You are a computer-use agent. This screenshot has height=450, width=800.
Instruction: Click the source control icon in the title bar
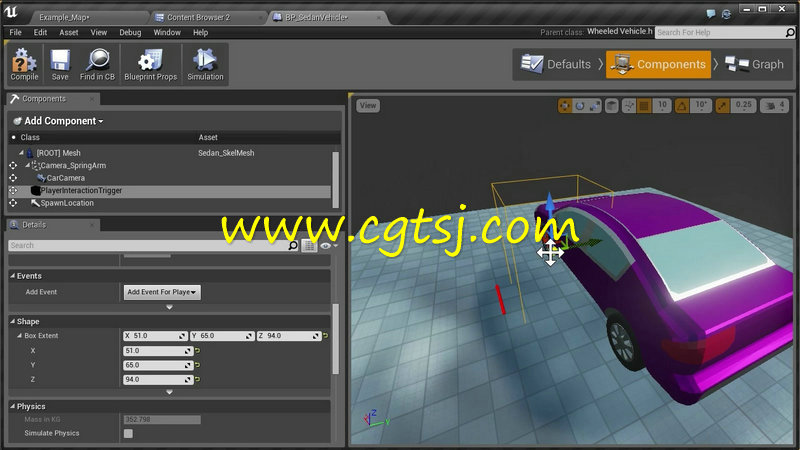tap(727, 14)
